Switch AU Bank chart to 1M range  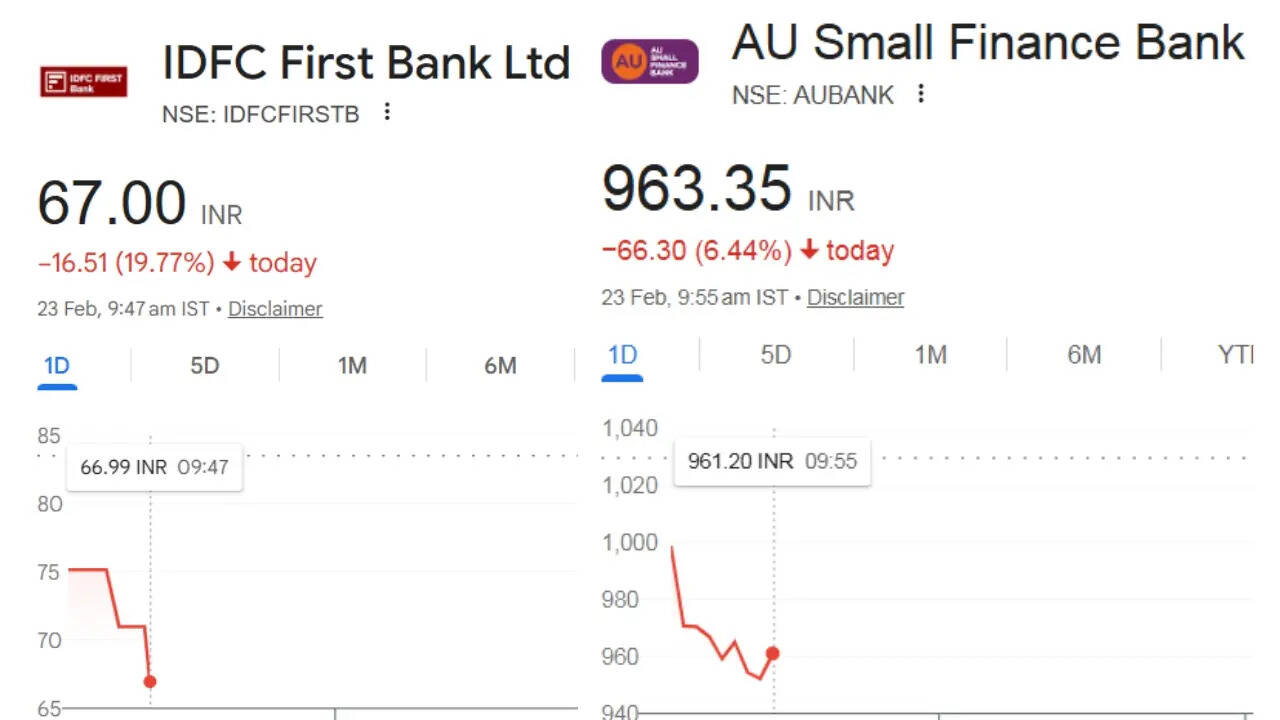(930, 355)
